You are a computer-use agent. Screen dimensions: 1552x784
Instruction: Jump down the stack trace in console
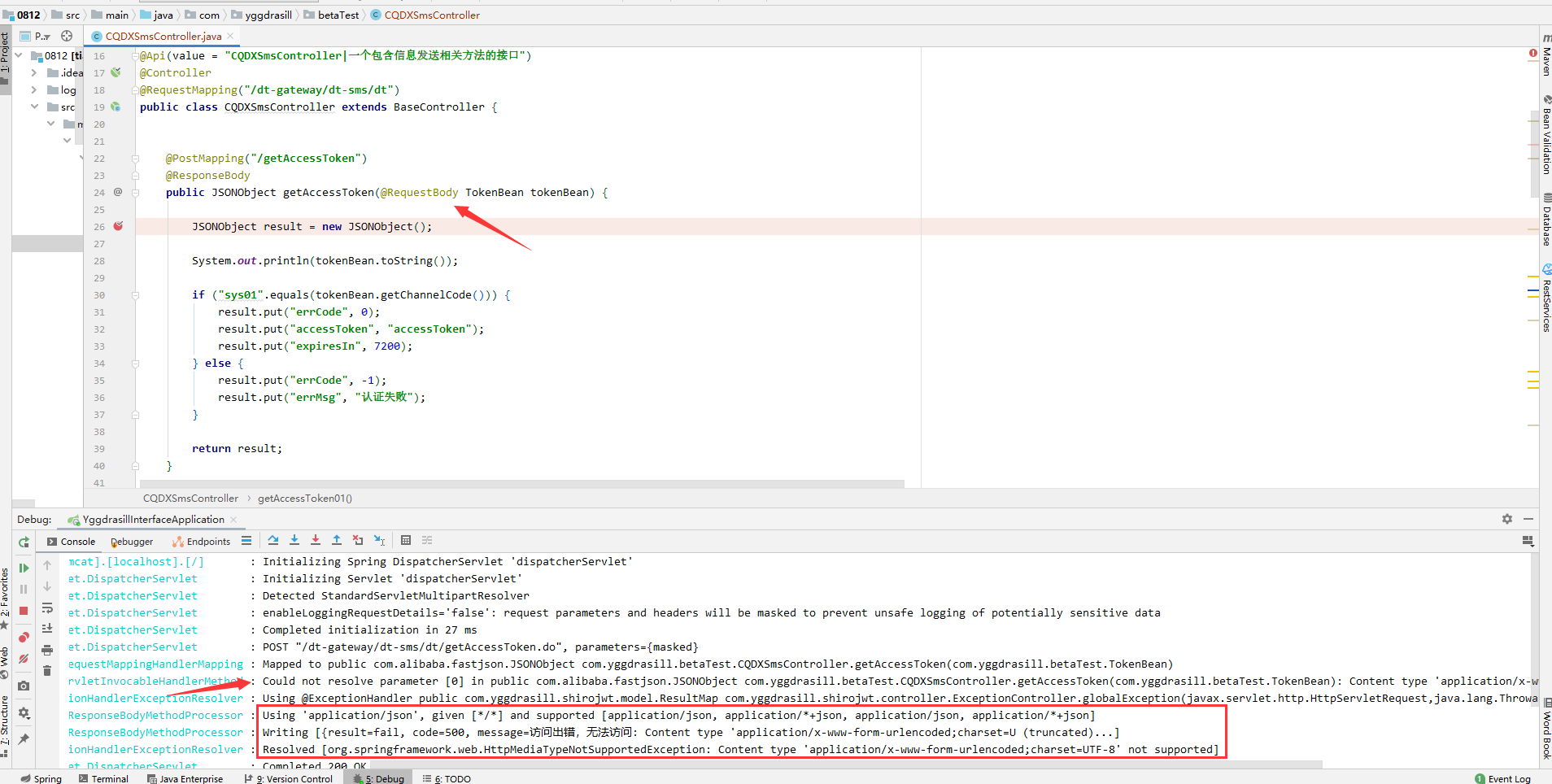tap(47, 586)
